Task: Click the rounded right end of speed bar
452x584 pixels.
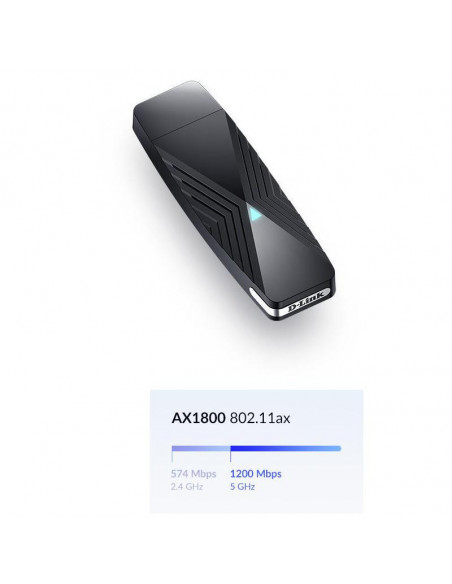Action: (338, 448)
